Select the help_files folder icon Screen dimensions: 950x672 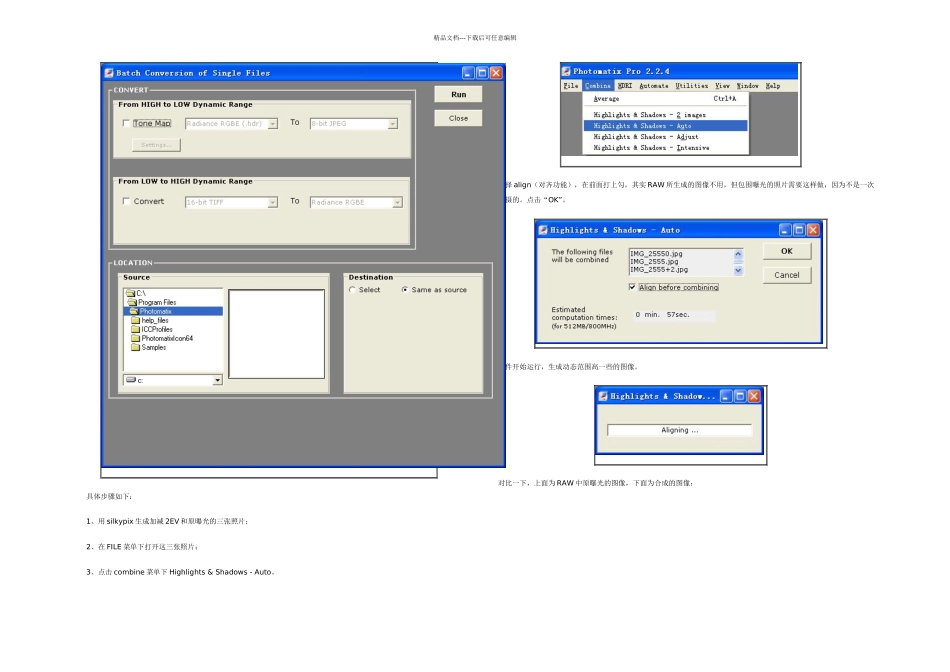(136, 321)
